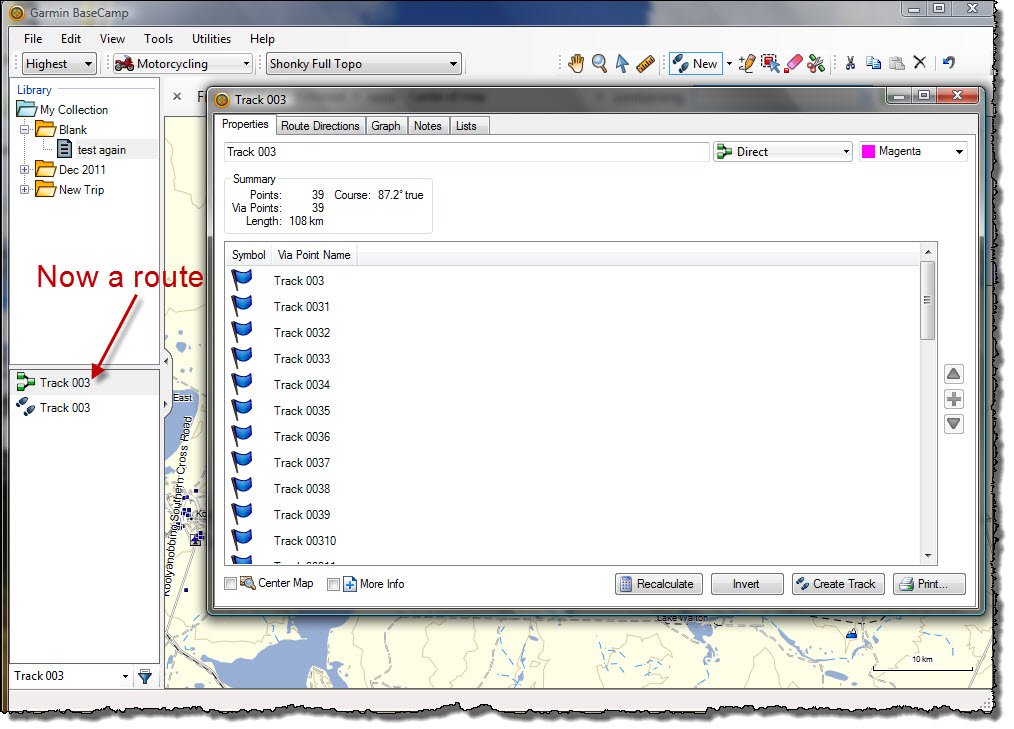Open the Shonky Full Topo map dropdown
This screenshot has height=729, width=1014.
pyautogui.click(x=363, y=63)
